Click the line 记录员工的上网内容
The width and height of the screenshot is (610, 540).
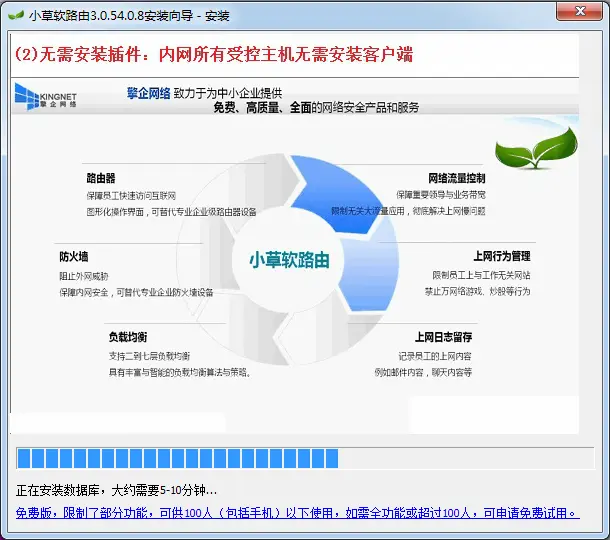pyautogui.click(x=435, y=356)
